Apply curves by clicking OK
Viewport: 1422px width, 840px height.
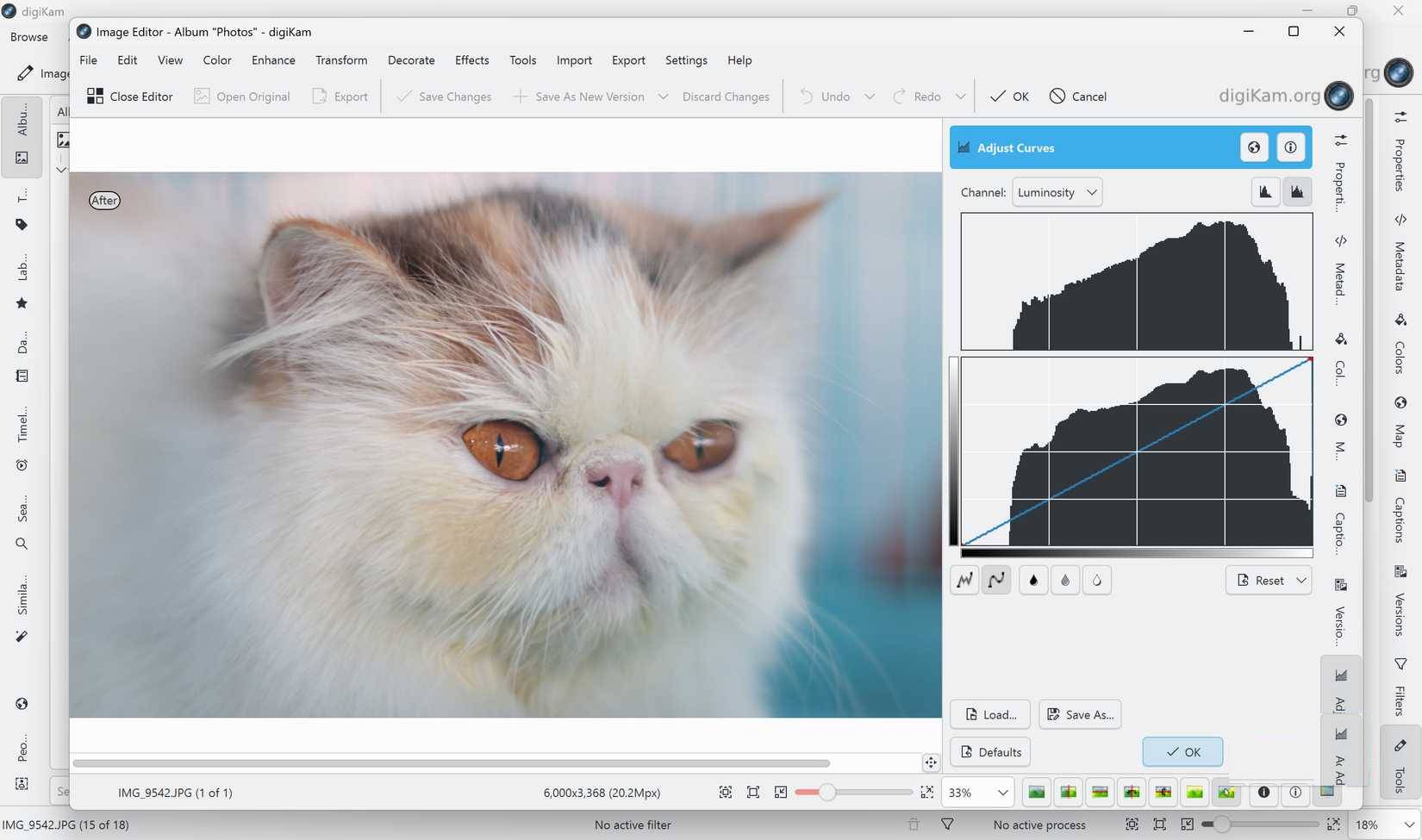1182,751
